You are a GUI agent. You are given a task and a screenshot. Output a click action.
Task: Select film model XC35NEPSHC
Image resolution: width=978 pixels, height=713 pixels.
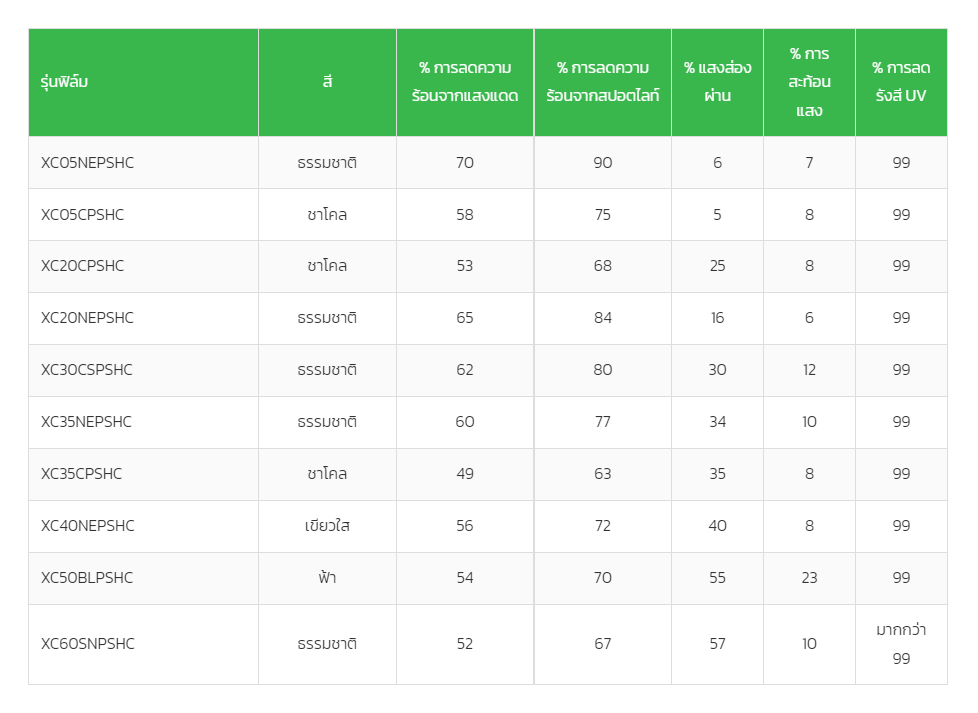86,422
